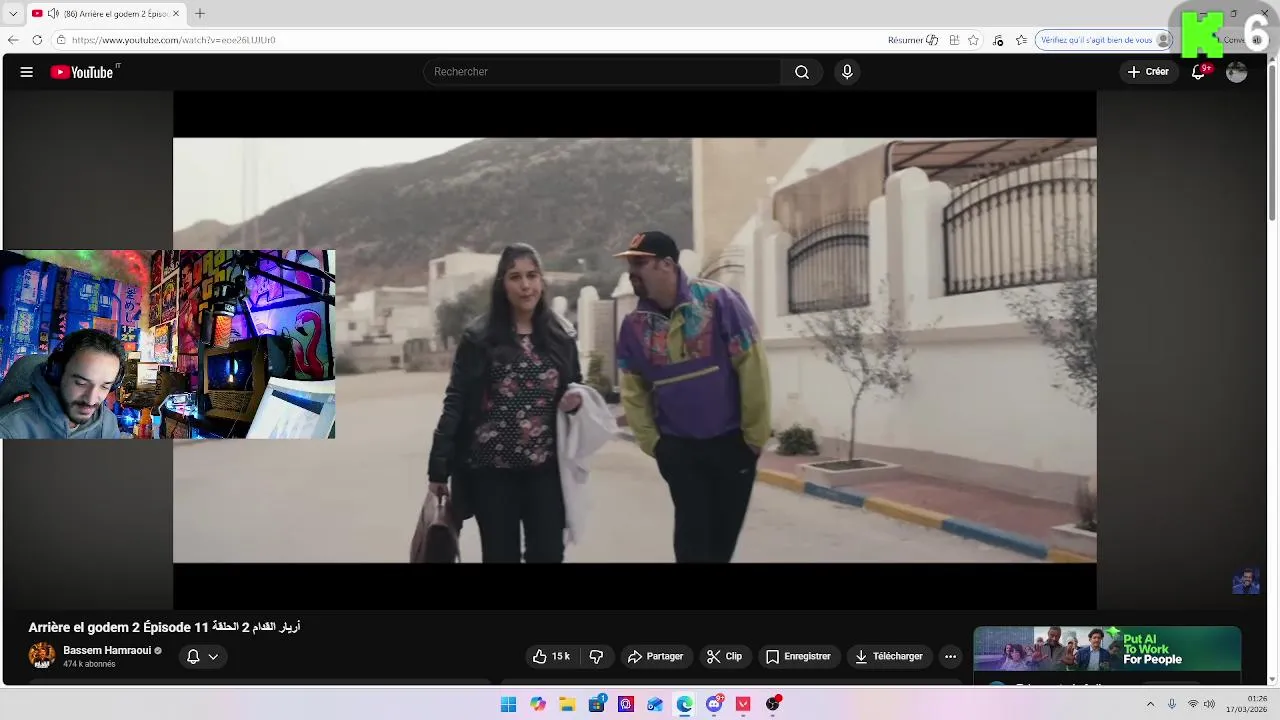Open the YouTube hamburger guide menu

pos(27,72)
